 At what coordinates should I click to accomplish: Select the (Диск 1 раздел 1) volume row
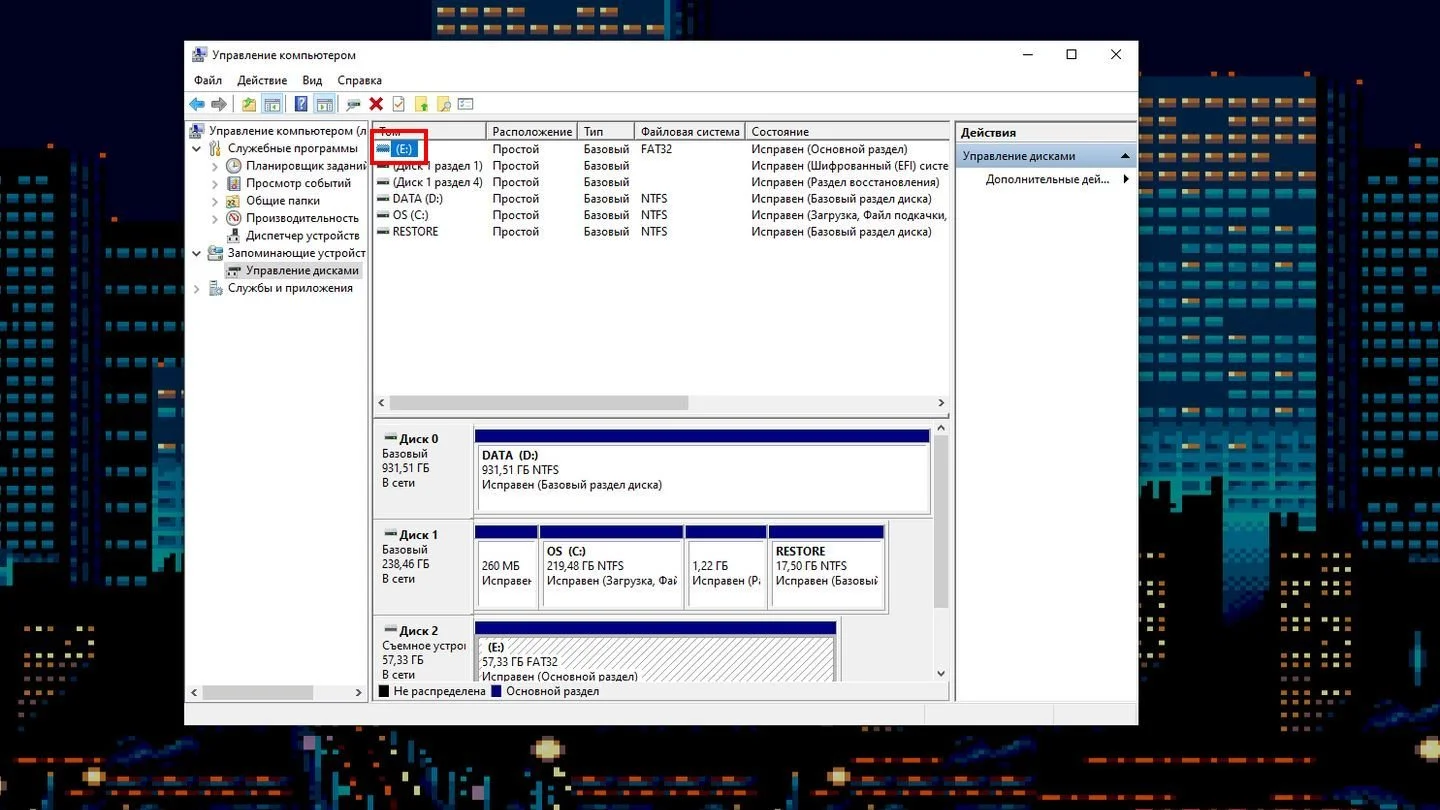click(x=660, y=166)
